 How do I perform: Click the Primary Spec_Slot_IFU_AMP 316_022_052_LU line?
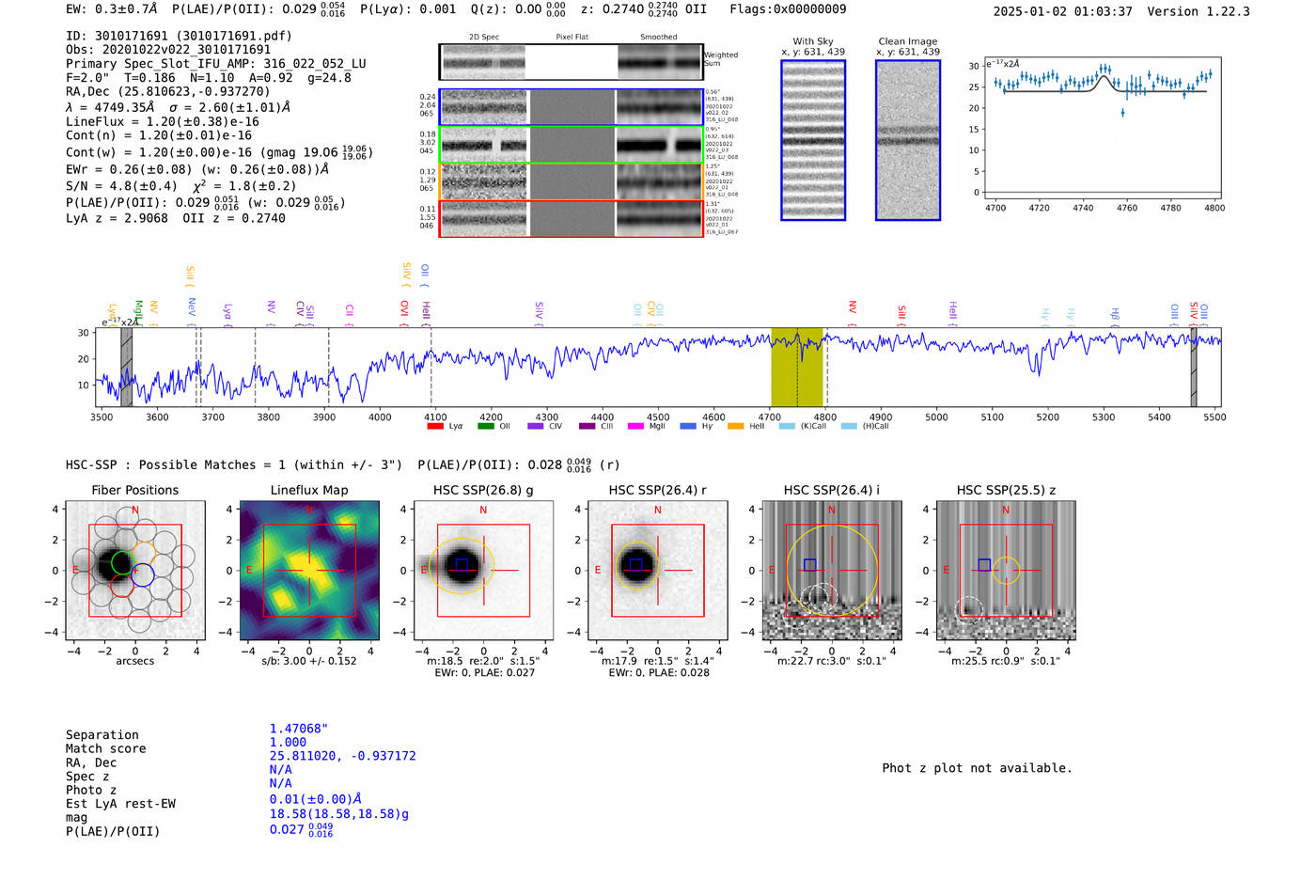pos(216,64)
